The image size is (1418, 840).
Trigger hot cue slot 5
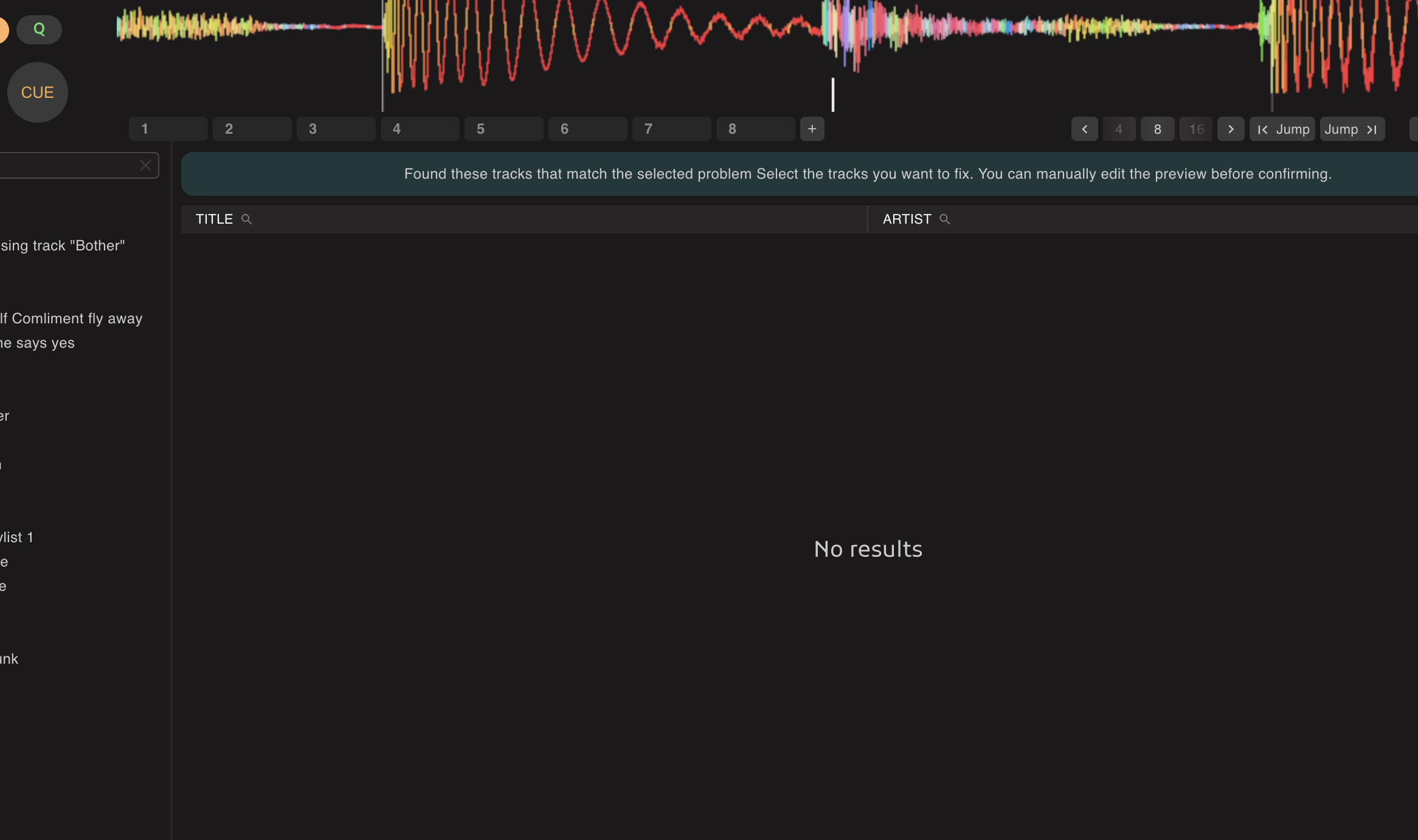coord(503,129)
